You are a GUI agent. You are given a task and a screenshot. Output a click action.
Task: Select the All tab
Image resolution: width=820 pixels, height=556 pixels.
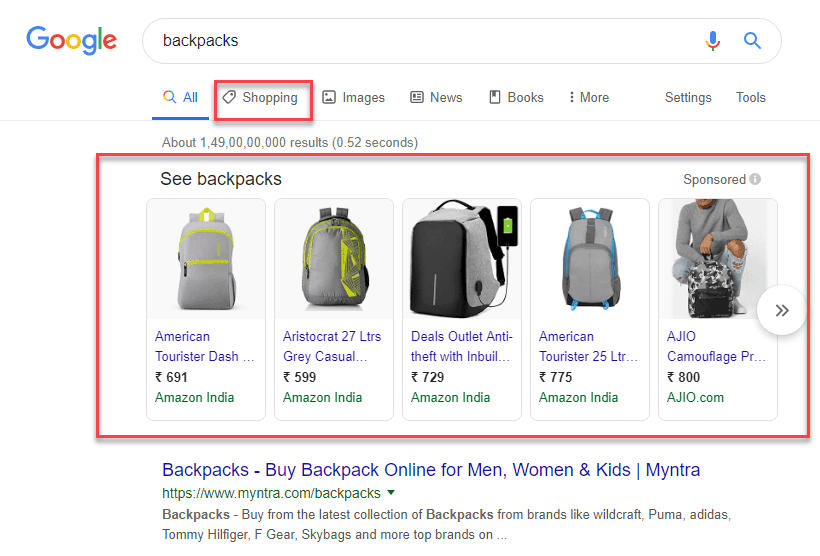click(180, 97)
